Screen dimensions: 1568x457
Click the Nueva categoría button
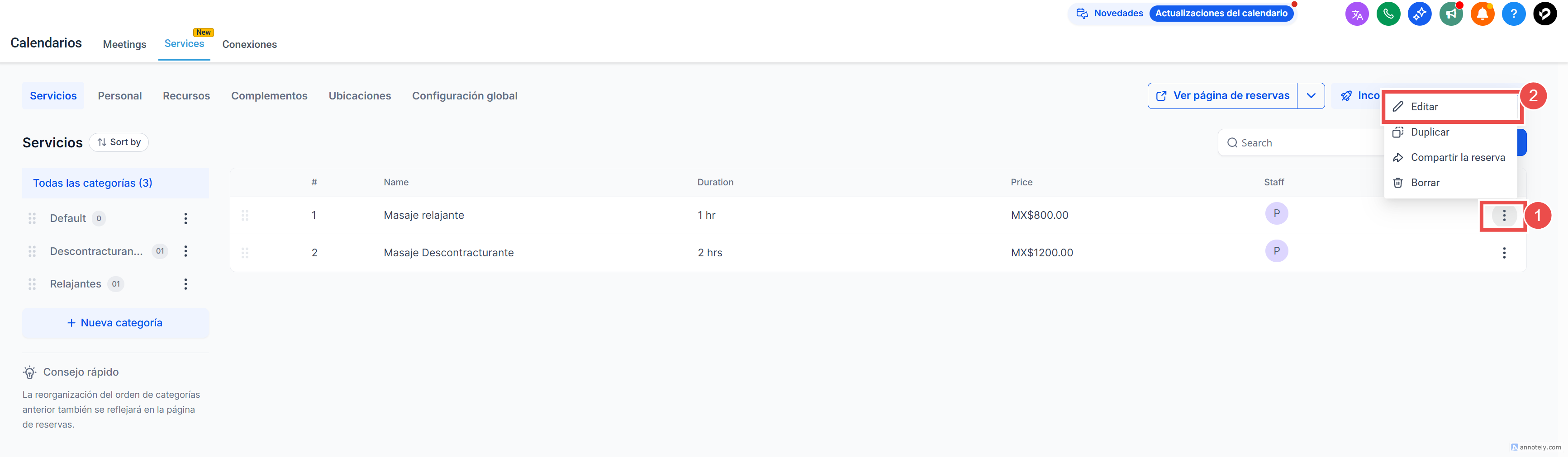click(115, 323)
